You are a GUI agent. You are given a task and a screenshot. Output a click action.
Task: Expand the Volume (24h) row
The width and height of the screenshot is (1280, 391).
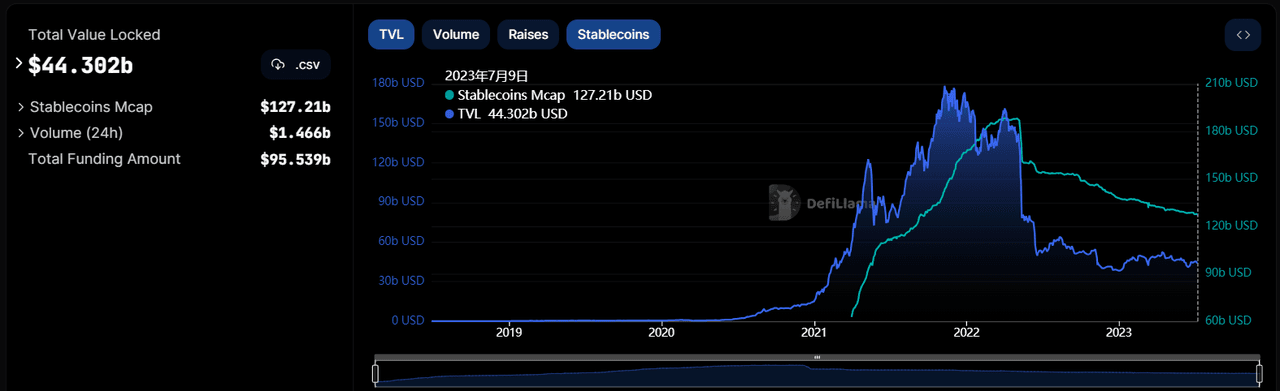coord(174,132)
